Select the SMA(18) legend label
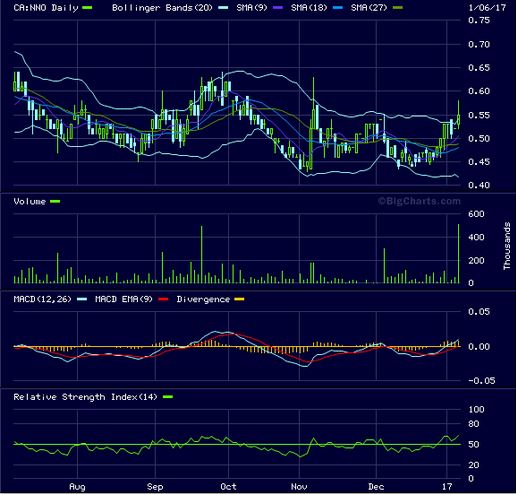This screenshot has width=516, height=494. point(309,8)
